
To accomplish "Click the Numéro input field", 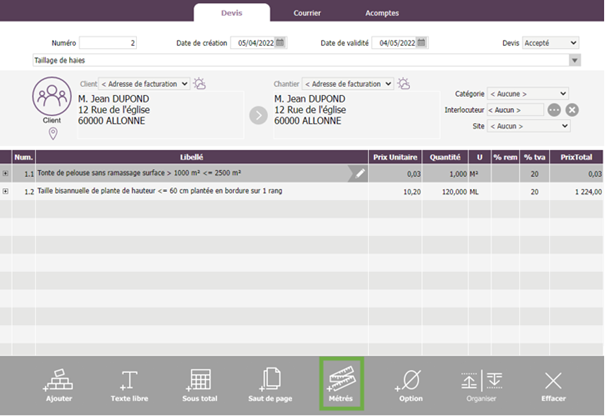I will tap(107, 43).
